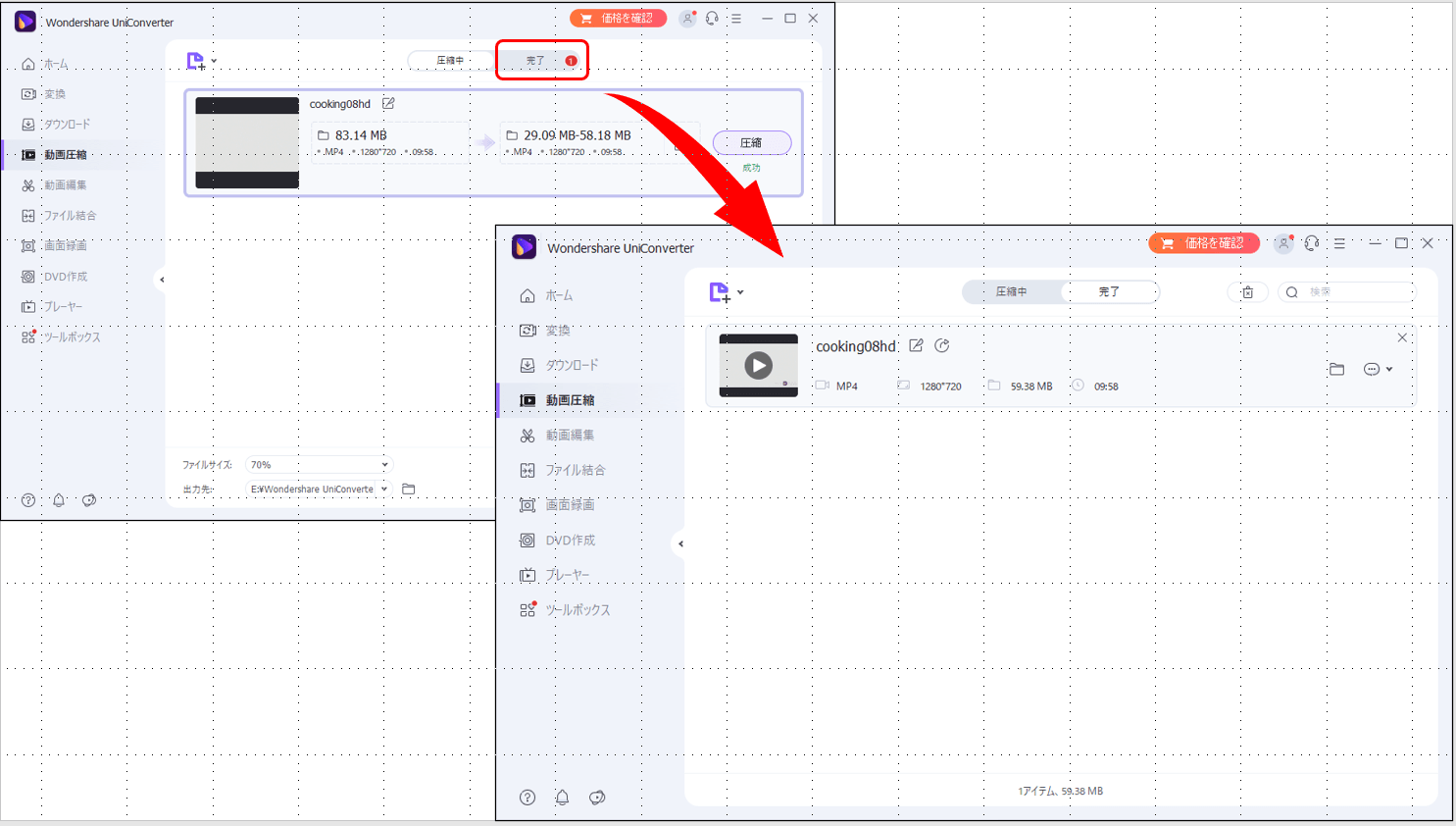Edit cooking08hd name icon in back window
Image resolution: width=1456 pixels, height=826 pixels.
[388, 103]
